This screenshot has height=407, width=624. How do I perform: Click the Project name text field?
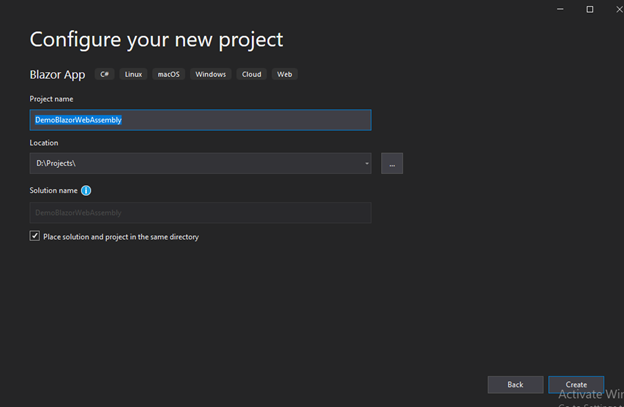pos(200,120)
